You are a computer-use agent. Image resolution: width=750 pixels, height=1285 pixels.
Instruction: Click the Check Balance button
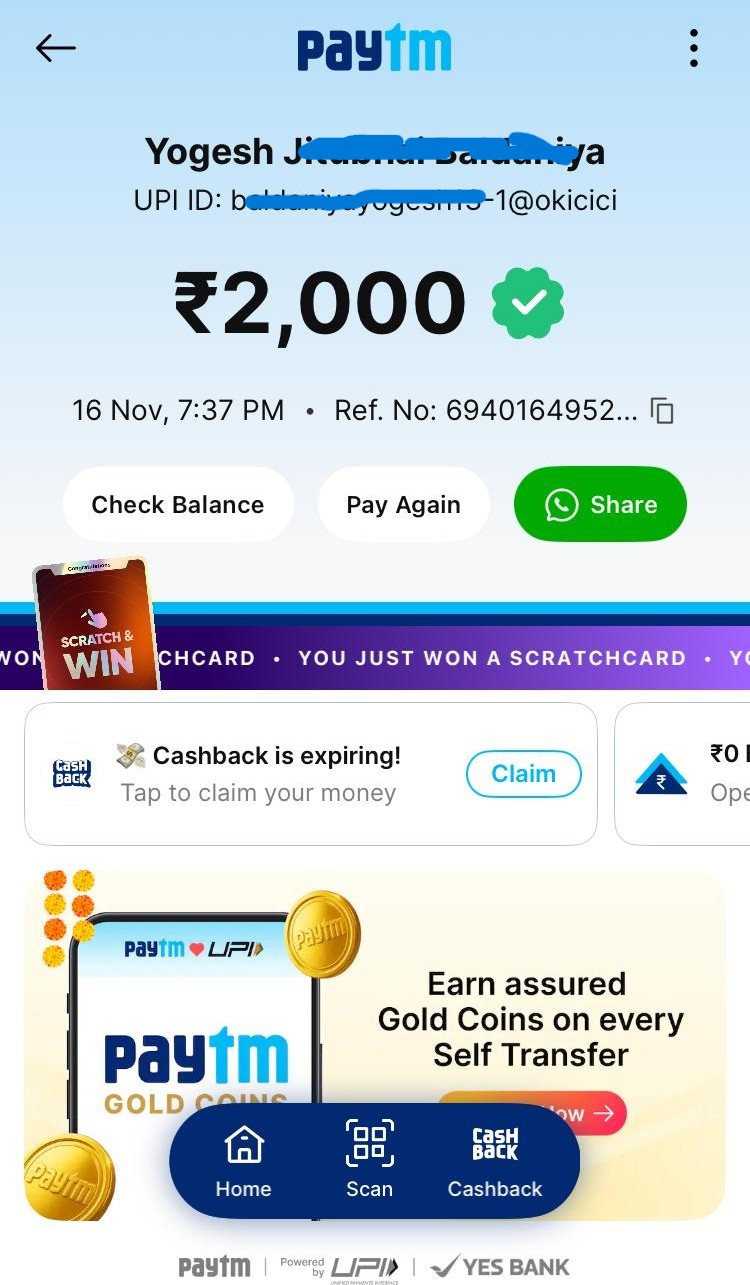coord(178,504)
